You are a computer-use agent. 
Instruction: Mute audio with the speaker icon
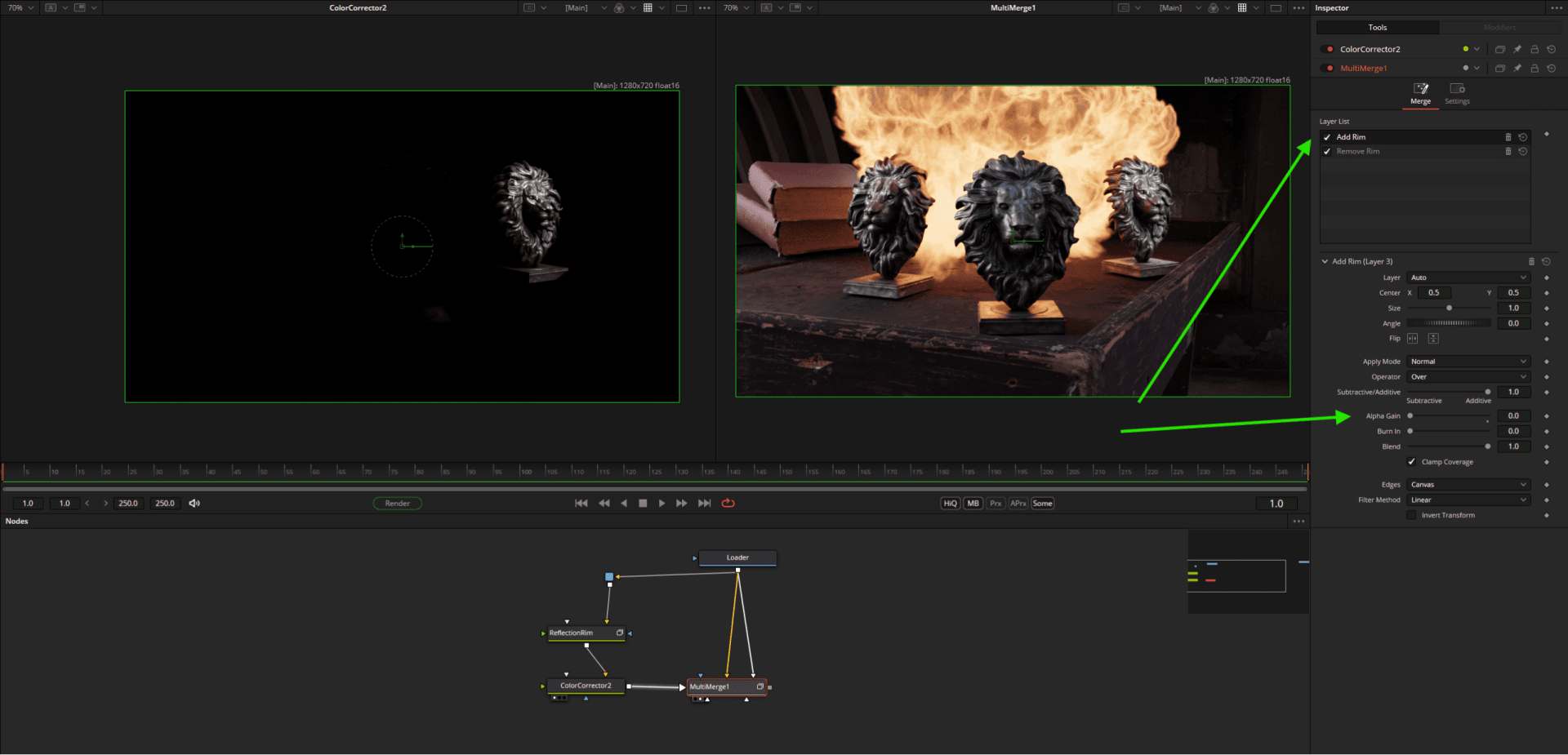click(x=194, y=503)
